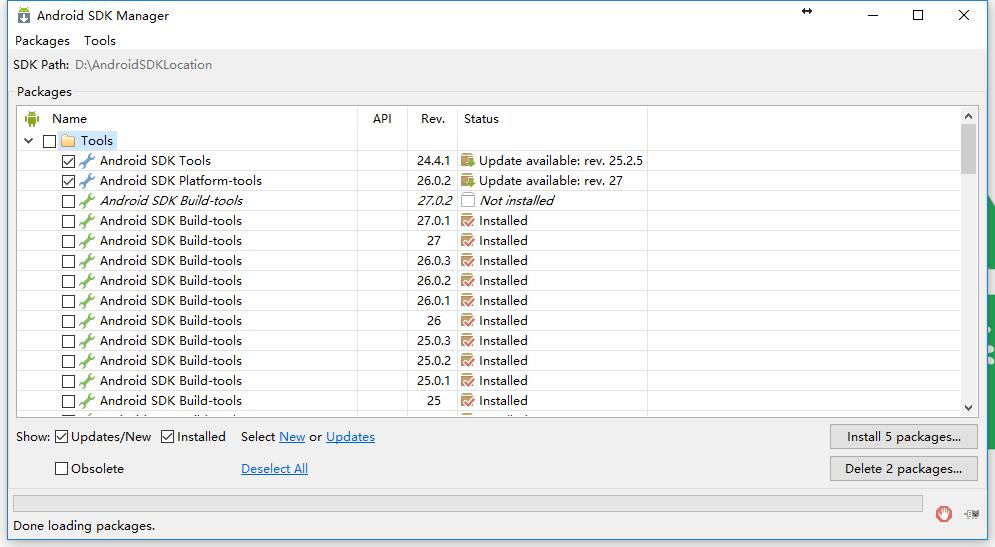The height and width of the screenshot is (547, 995).
Task: Collapse the Tools tree group
Action: coord(29,141)
